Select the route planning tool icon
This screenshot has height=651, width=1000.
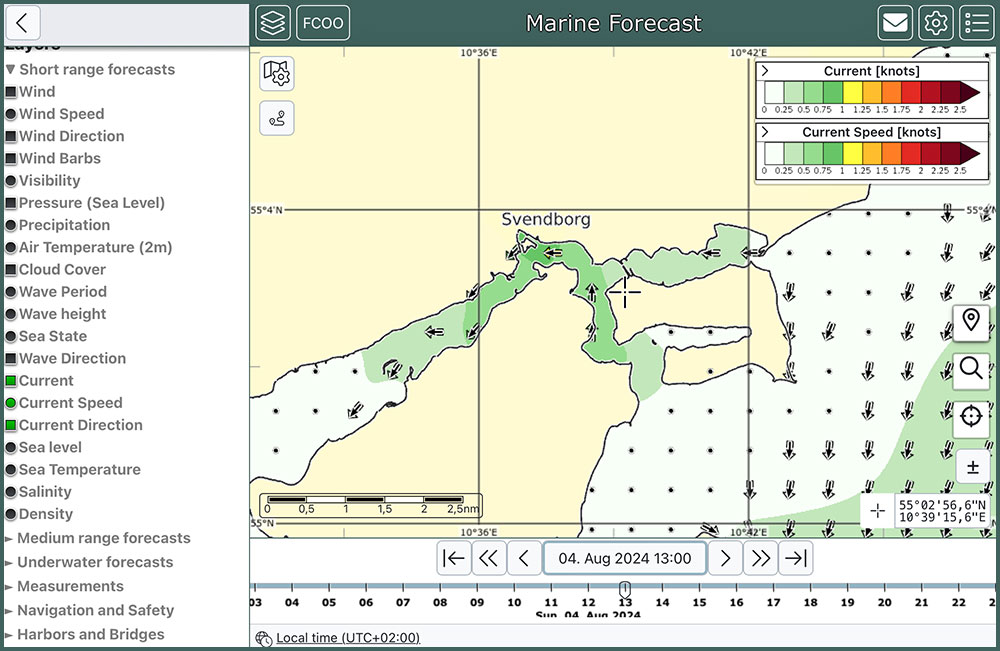point(277,118)
